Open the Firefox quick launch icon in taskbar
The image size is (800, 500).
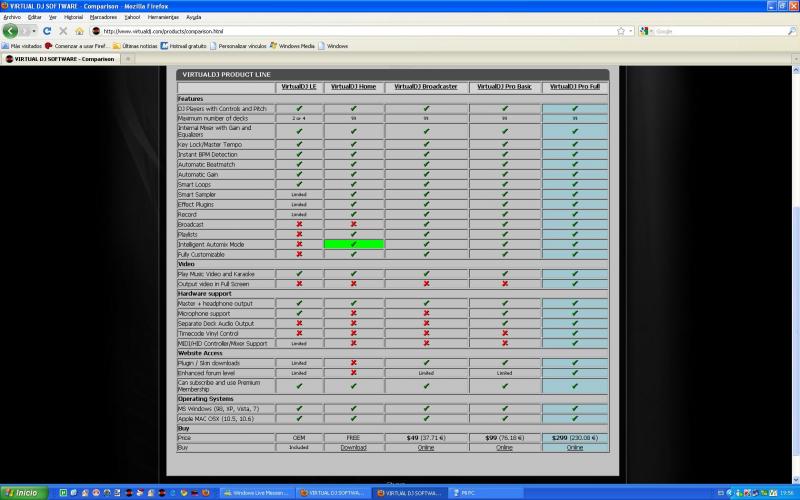coord(206,493)
